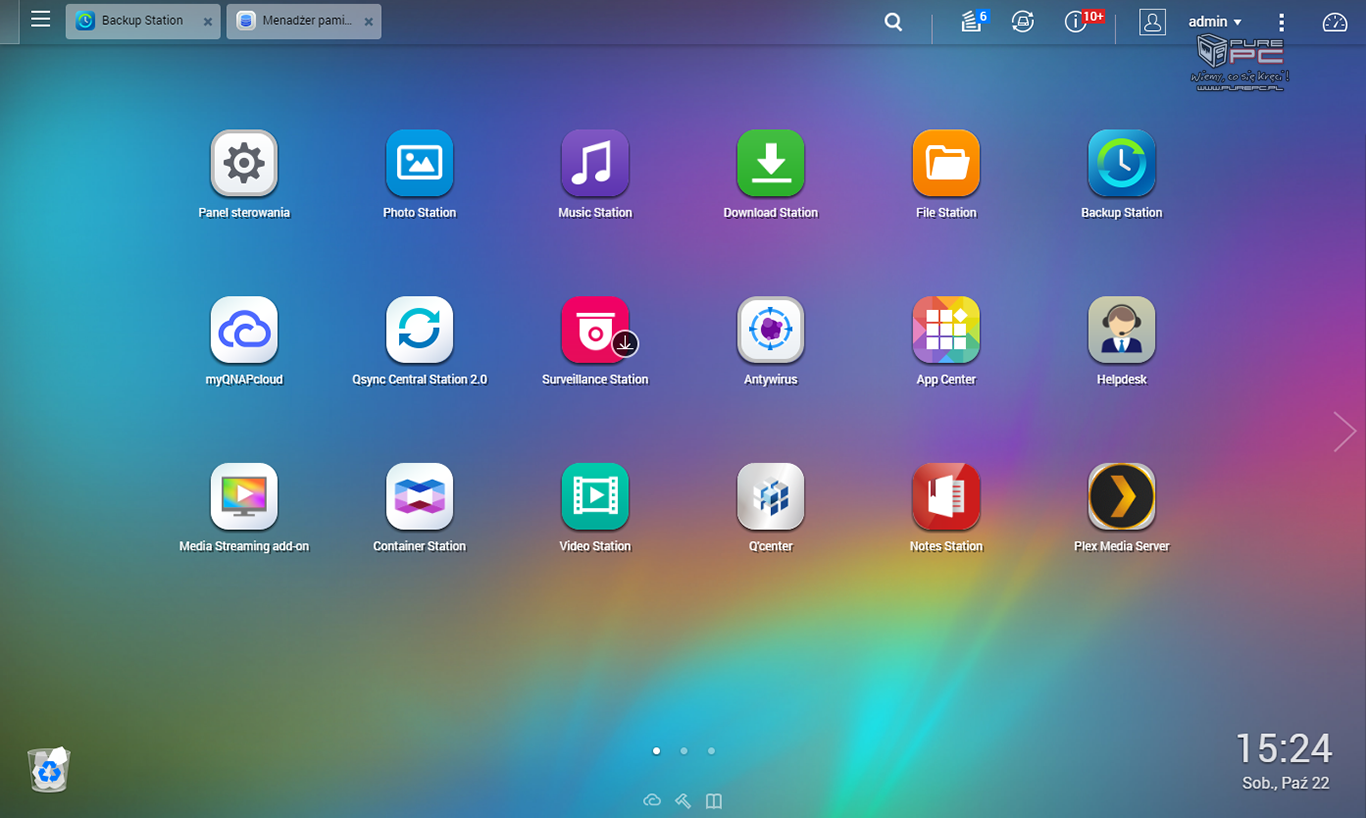The image size is (1366, 818).
Task: Click the 15:24 clock widget
Action: tap(1284, 749)
